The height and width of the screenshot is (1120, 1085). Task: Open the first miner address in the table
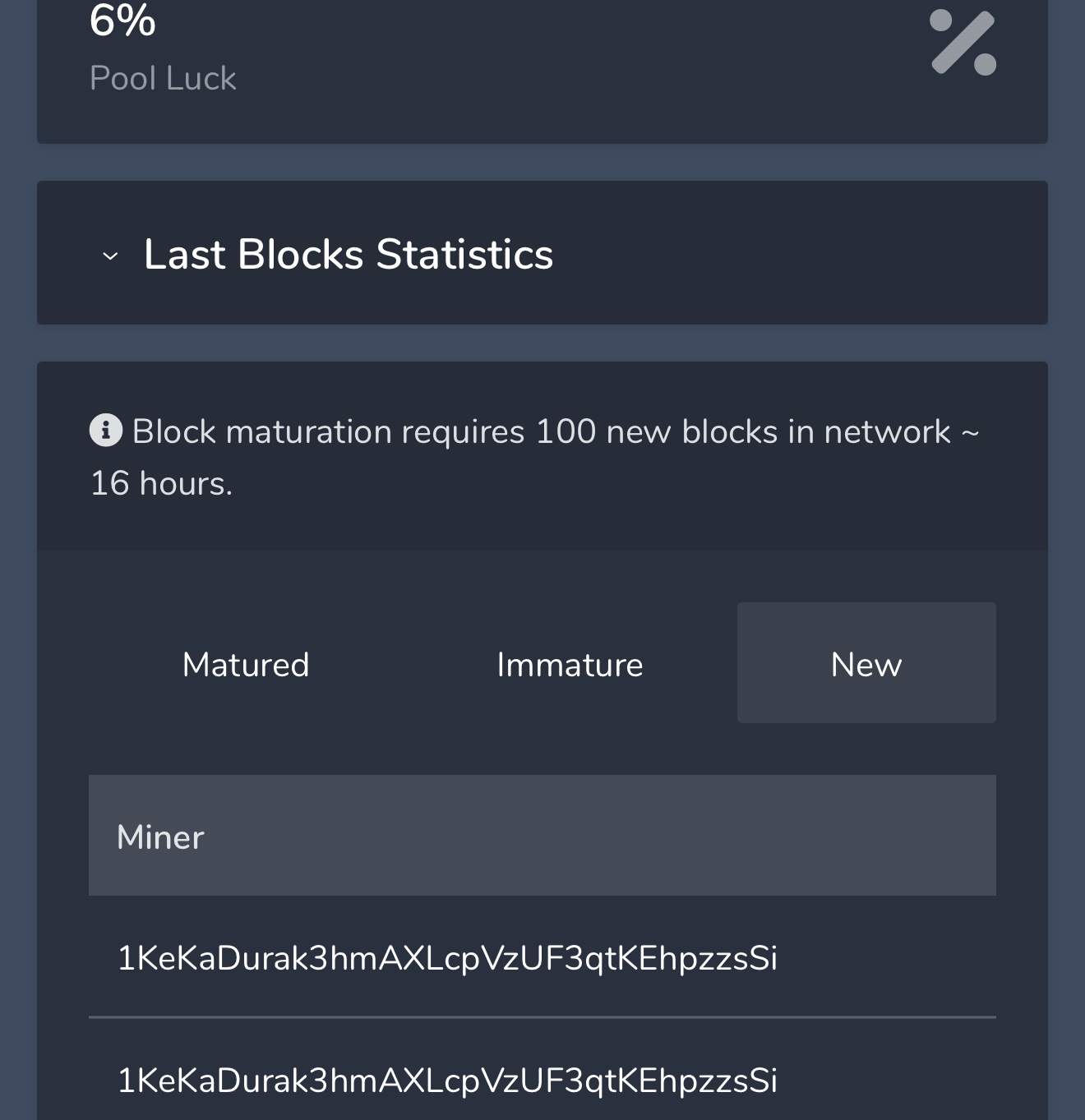447,958
